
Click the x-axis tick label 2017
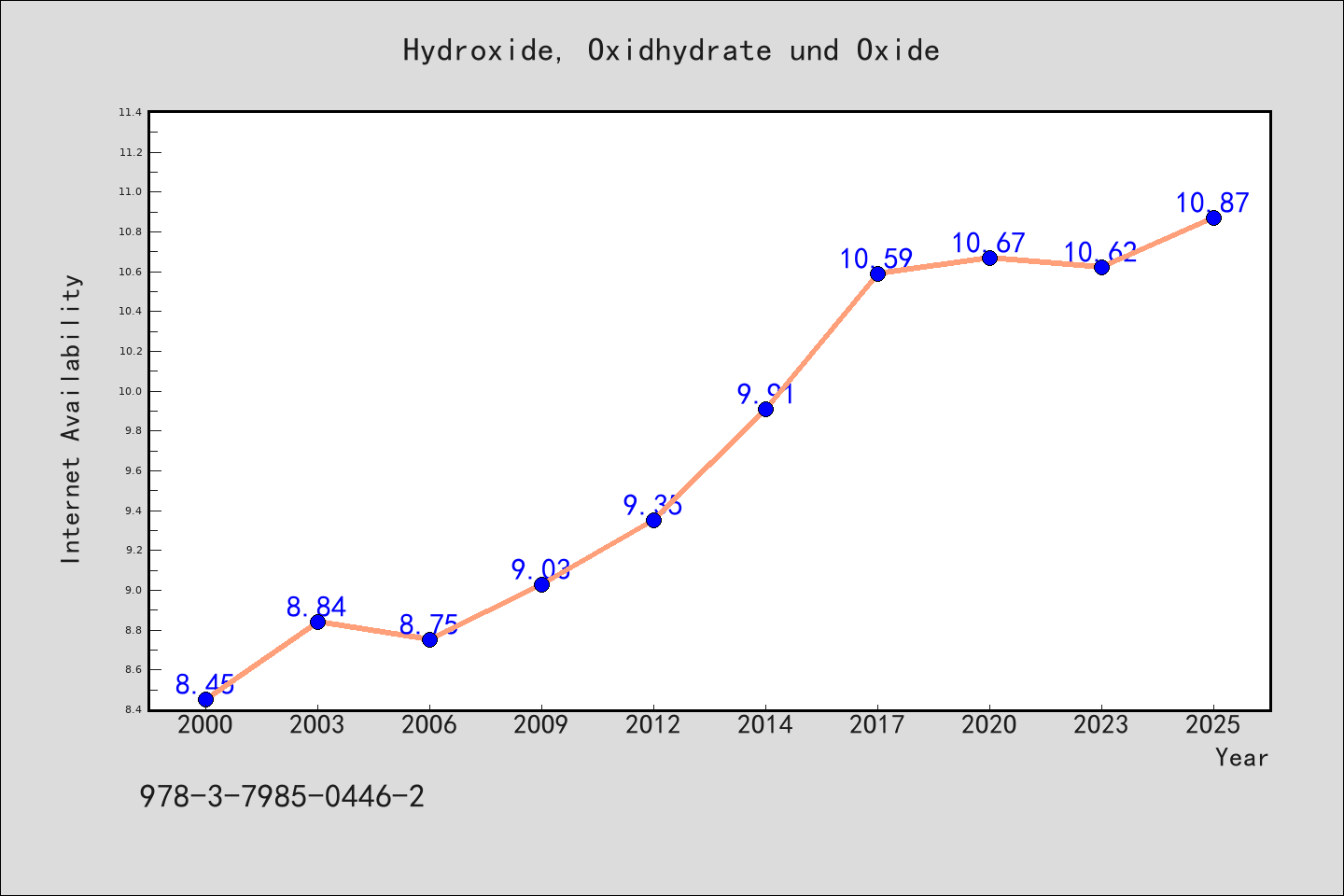pyautogui.click(x=877, y=725)
